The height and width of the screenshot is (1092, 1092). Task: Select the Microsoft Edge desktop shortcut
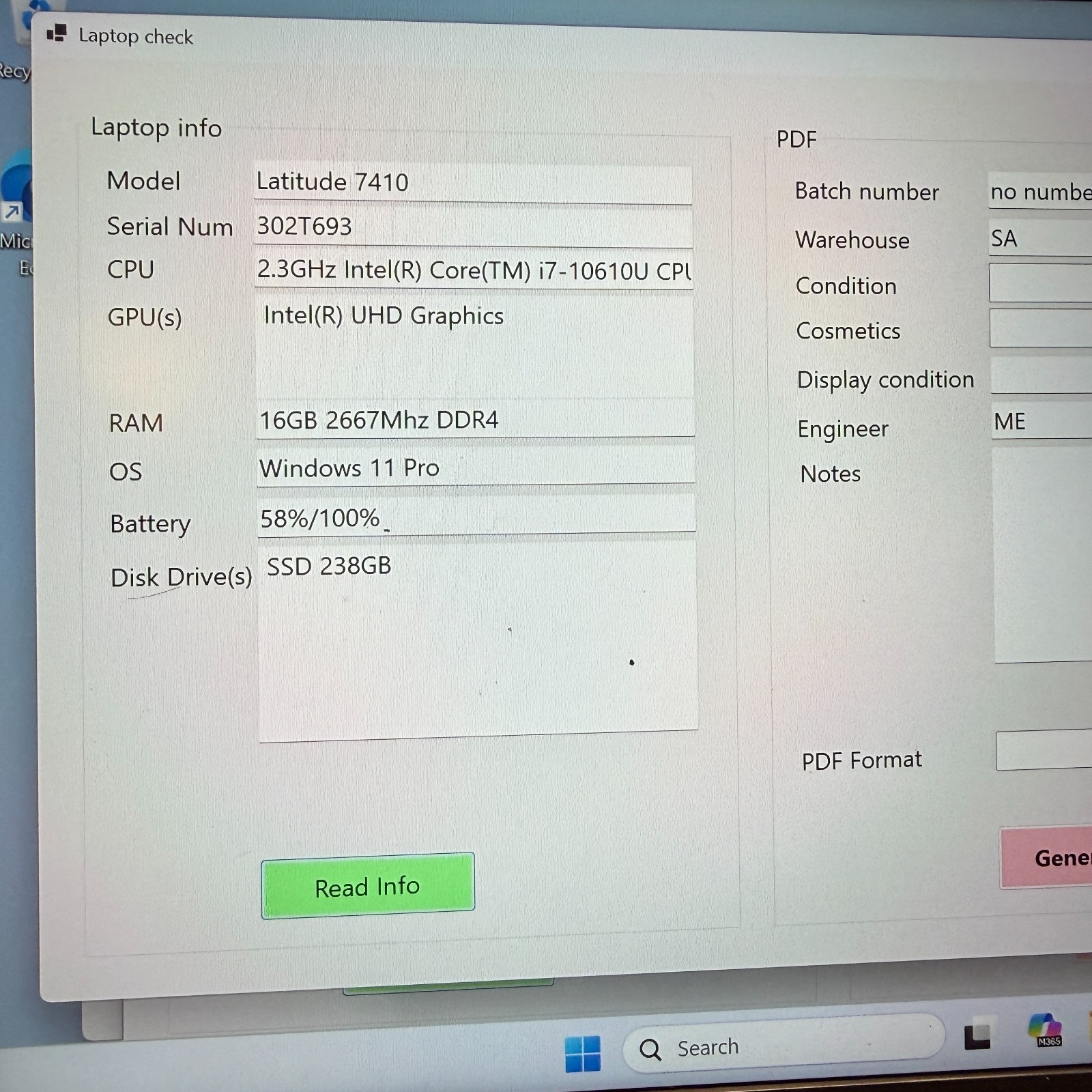tap(15, 212)
